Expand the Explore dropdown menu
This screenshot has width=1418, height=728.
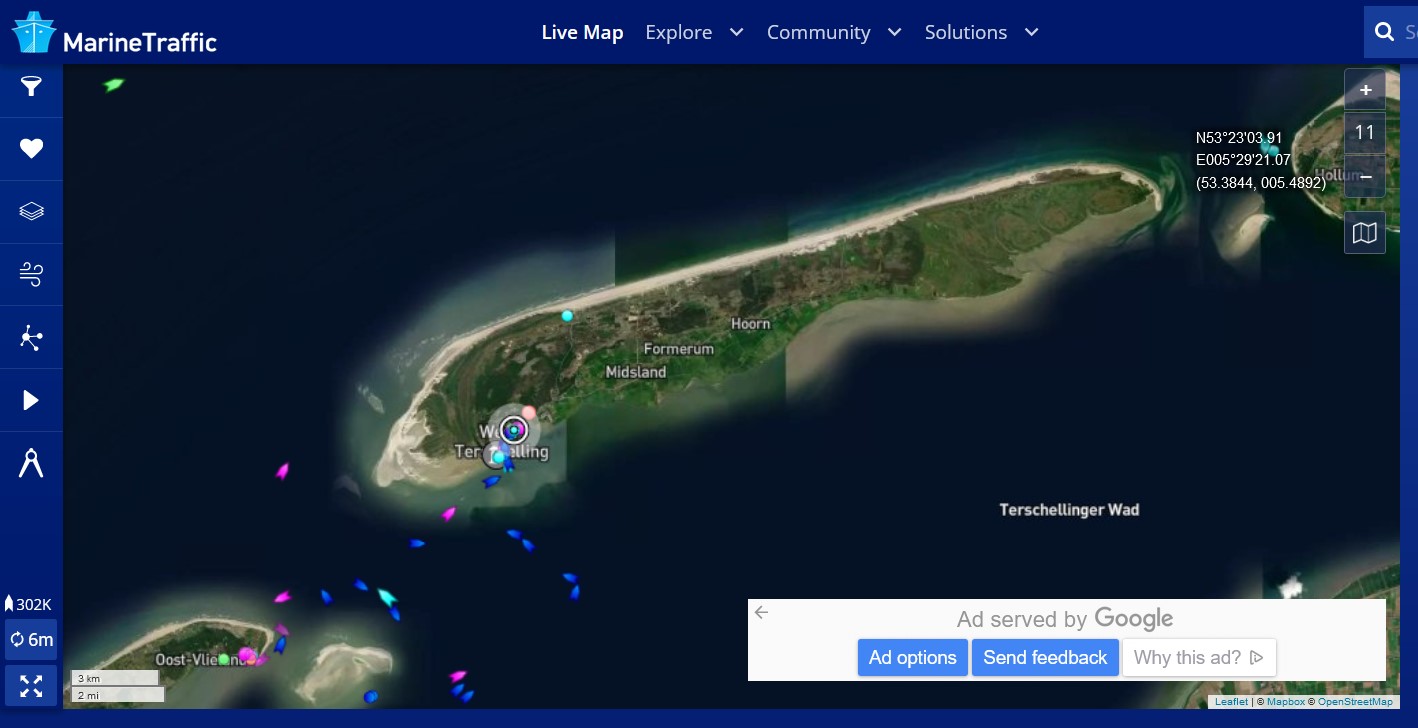click(x=694, y=32)
